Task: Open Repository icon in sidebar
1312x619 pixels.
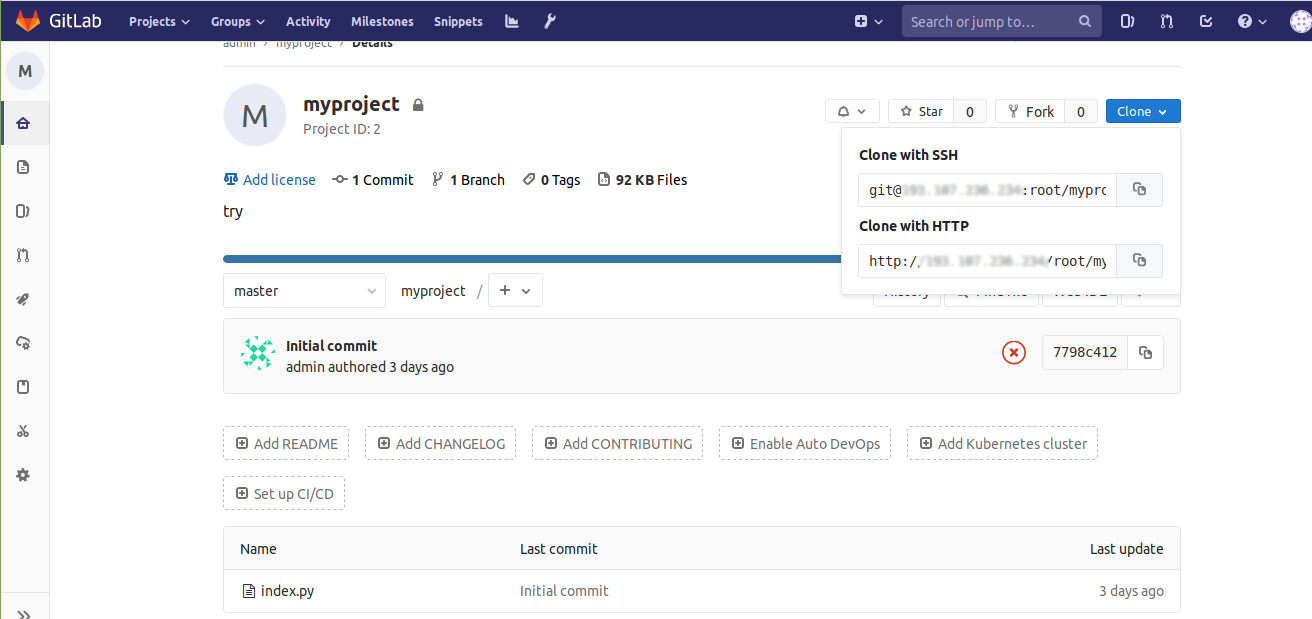Action: coord(24,167)
